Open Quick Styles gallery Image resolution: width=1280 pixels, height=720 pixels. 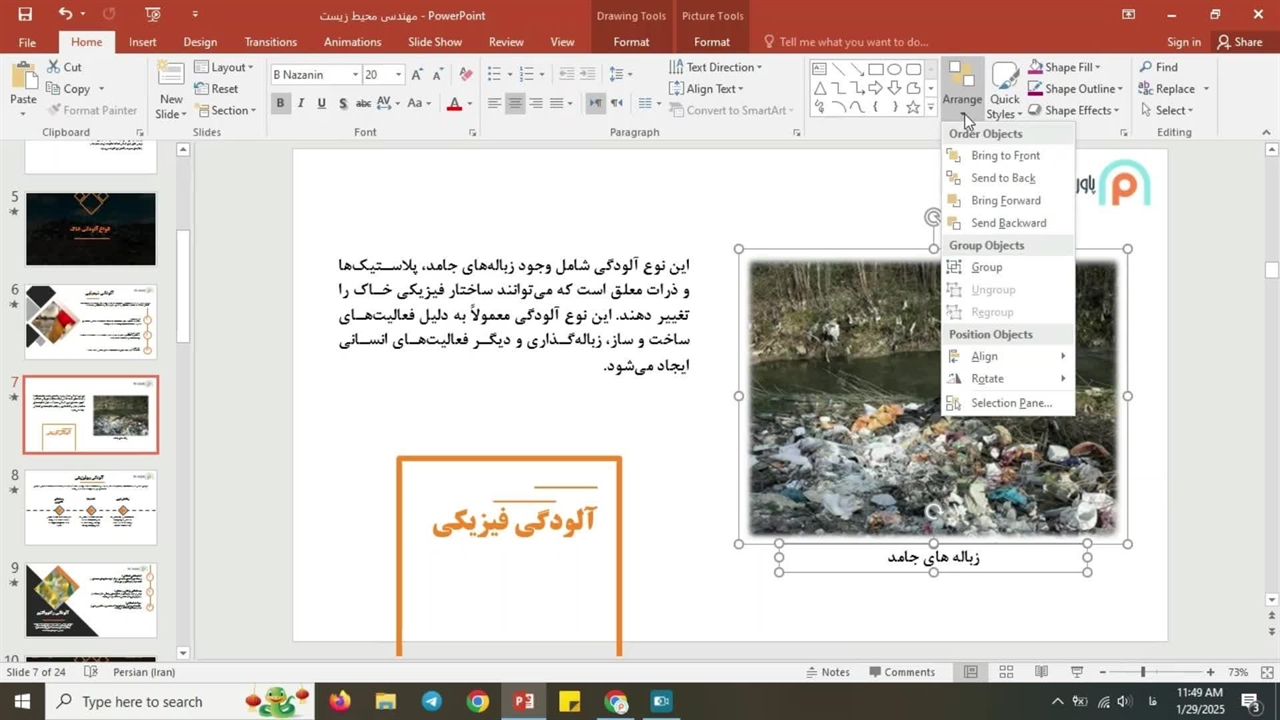click(x=1005, y=90)
